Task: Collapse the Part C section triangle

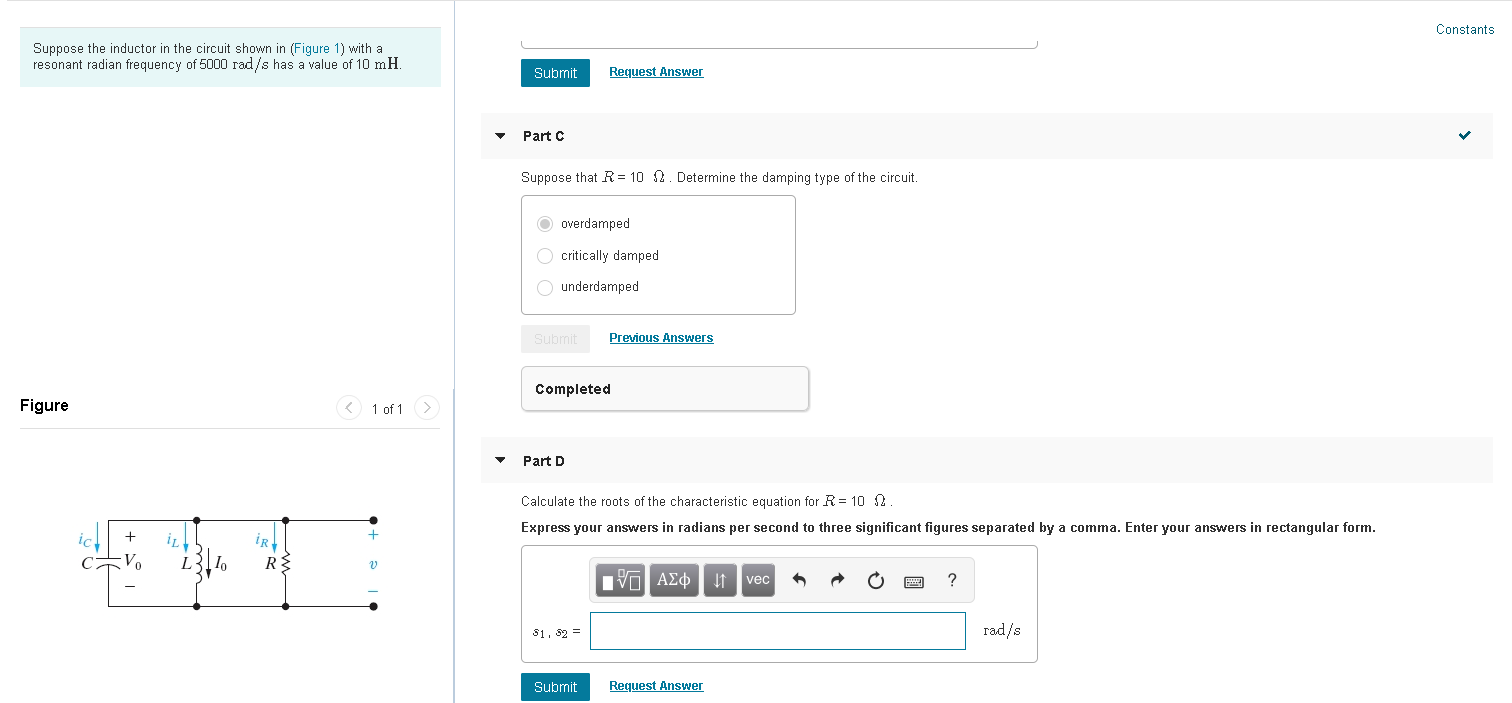Action: pos(501,136)
